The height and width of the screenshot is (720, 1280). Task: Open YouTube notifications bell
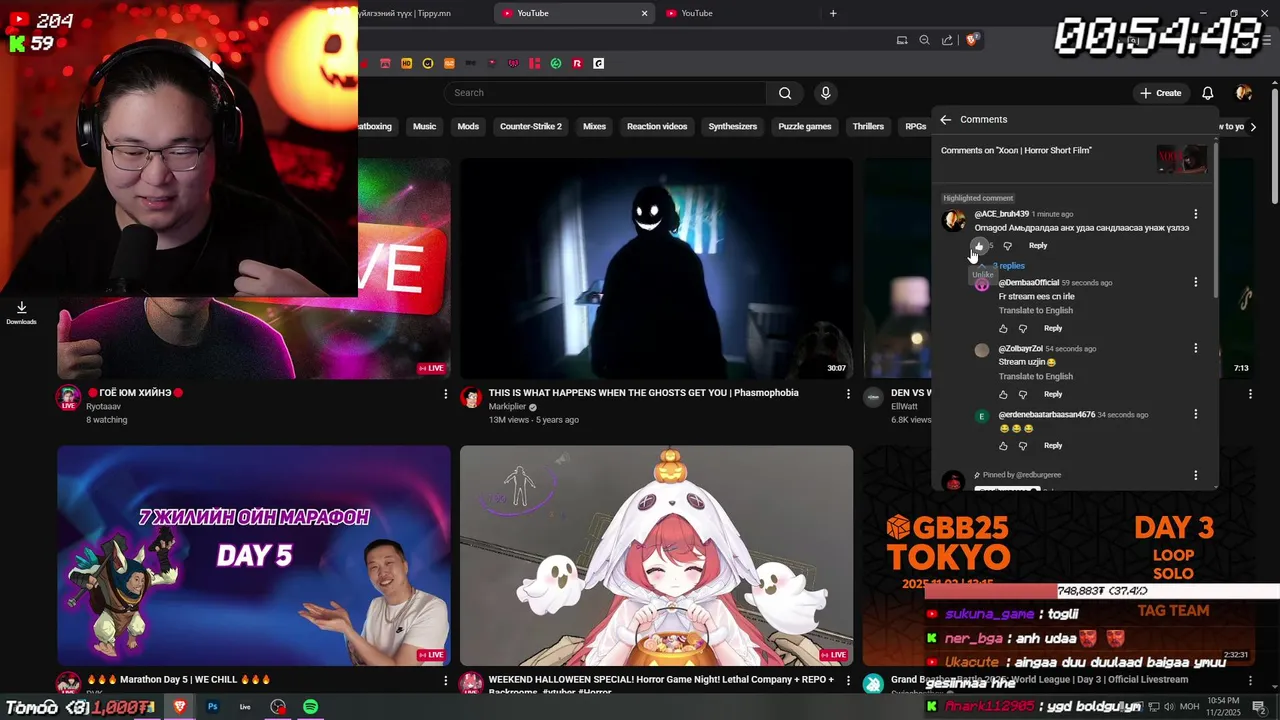(1207, 93)
